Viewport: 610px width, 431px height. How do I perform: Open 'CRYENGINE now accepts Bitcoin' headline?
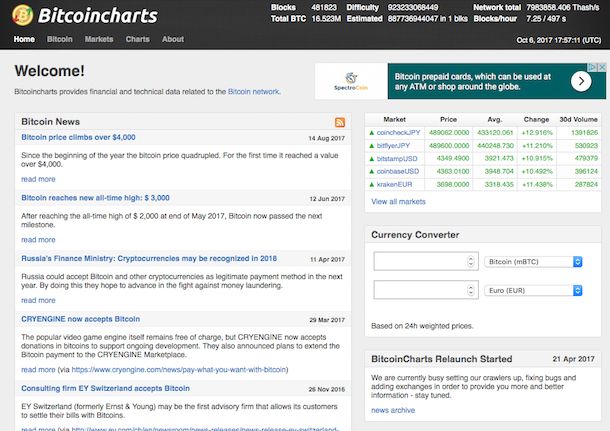(x=81, y=319)
